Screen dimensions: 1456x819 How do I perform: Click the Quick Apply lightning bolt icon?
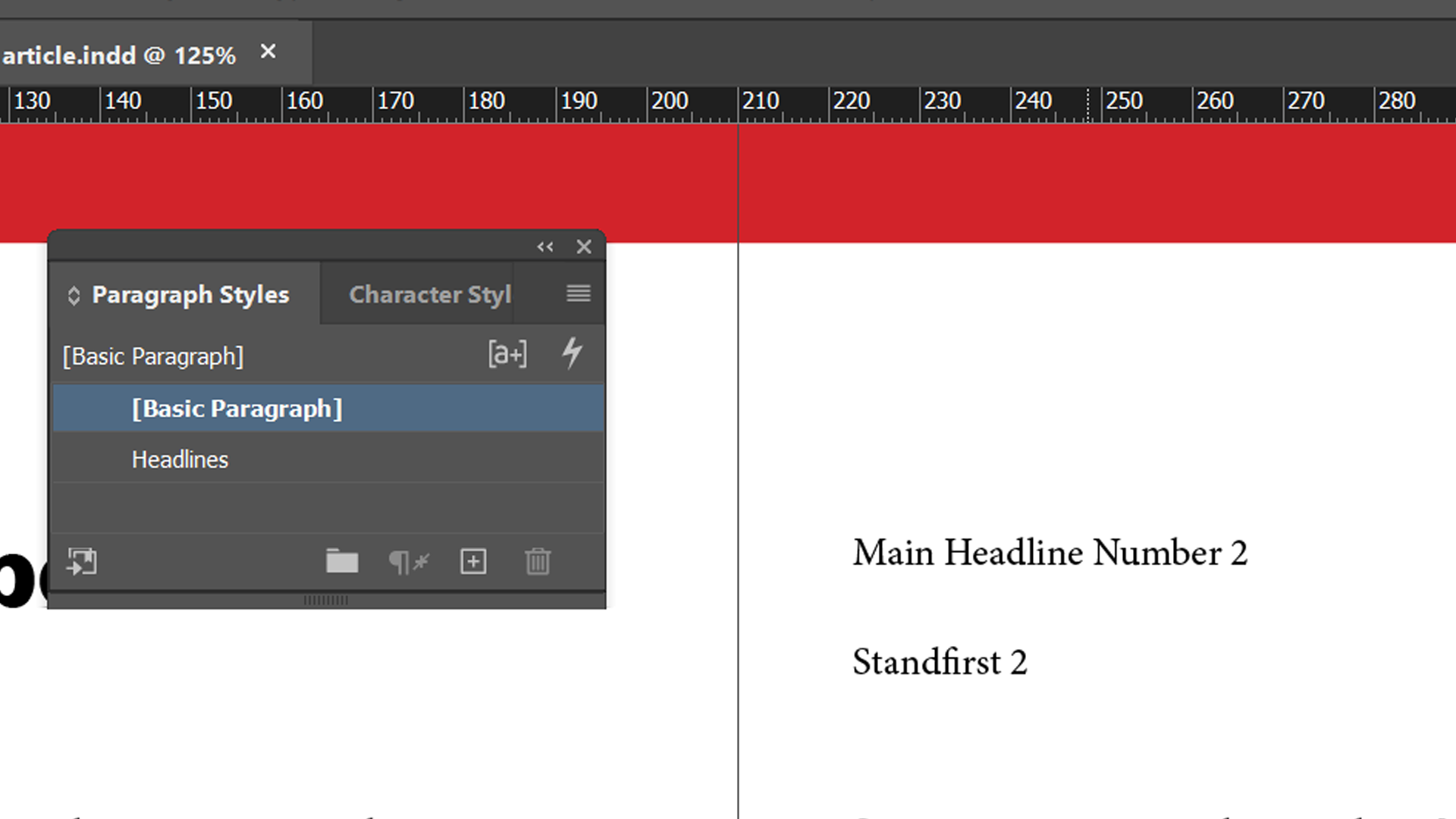pos(573,353)
